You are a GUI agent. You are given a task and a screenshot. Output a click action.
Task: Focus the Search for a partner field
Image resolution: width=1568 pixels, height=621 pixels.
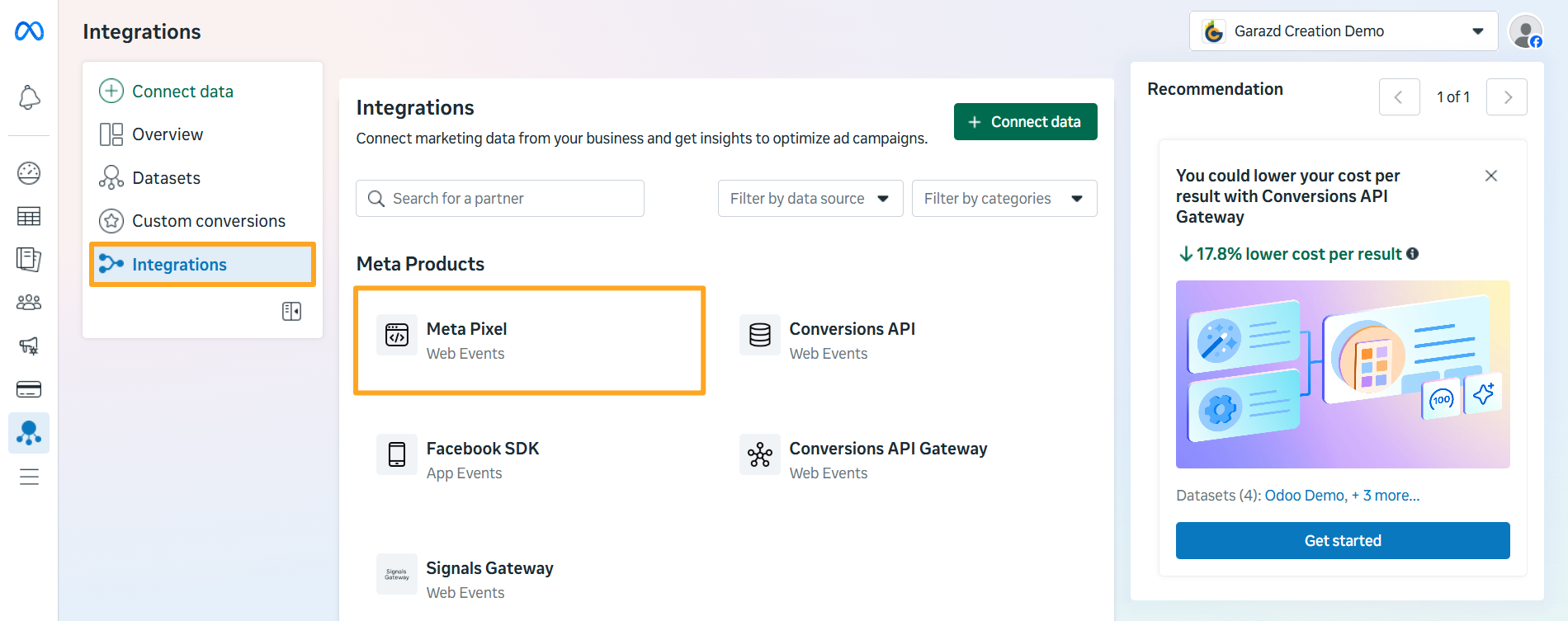pos(500,199)
